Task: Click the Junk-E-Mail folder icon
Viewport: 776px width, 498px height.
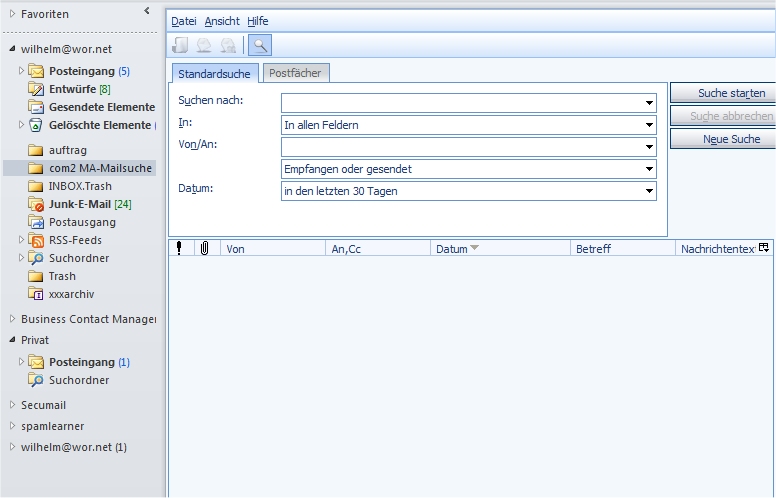Action: [x=36, y=204]
